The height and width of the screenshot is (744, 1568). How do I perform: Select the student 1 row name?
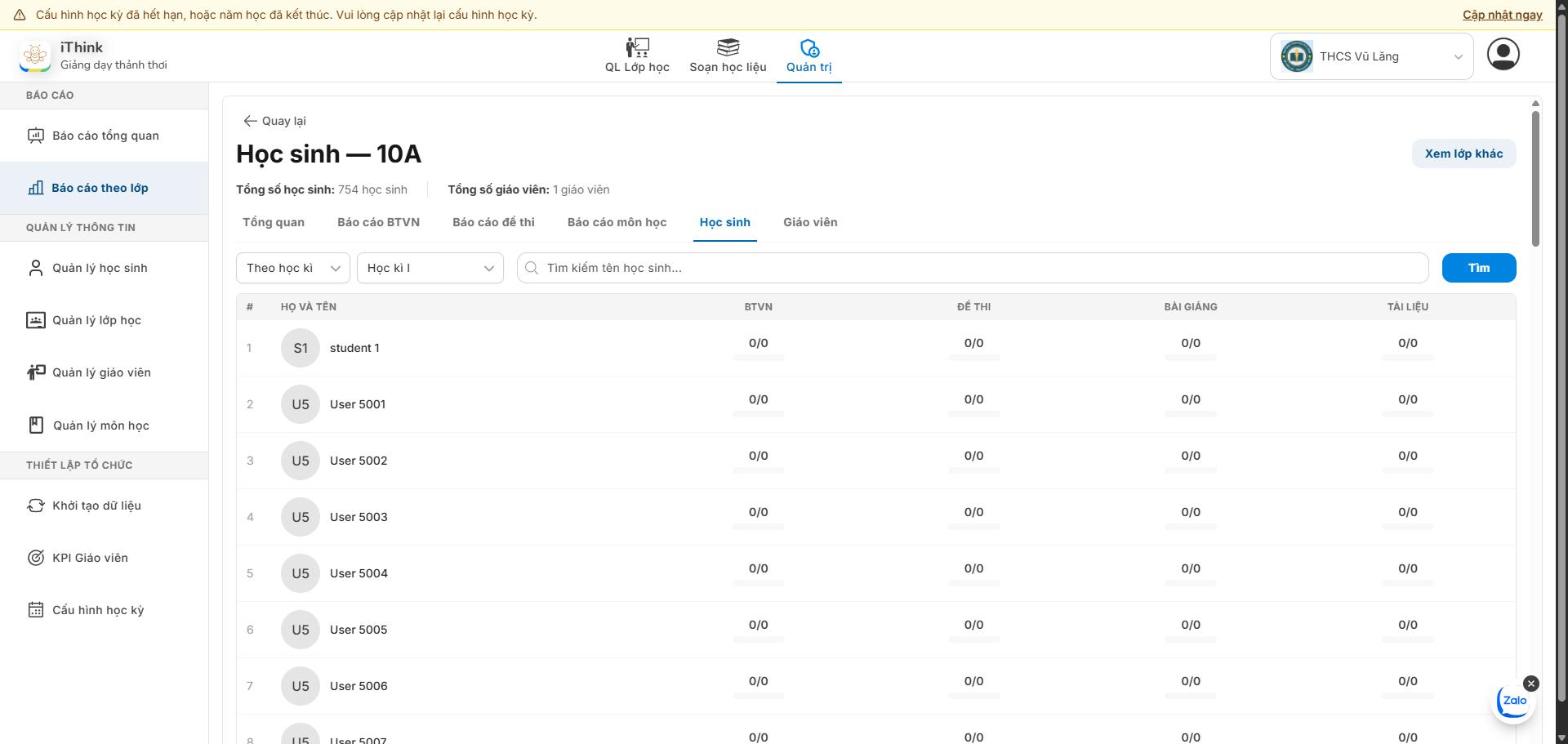[x=354, y=348]
